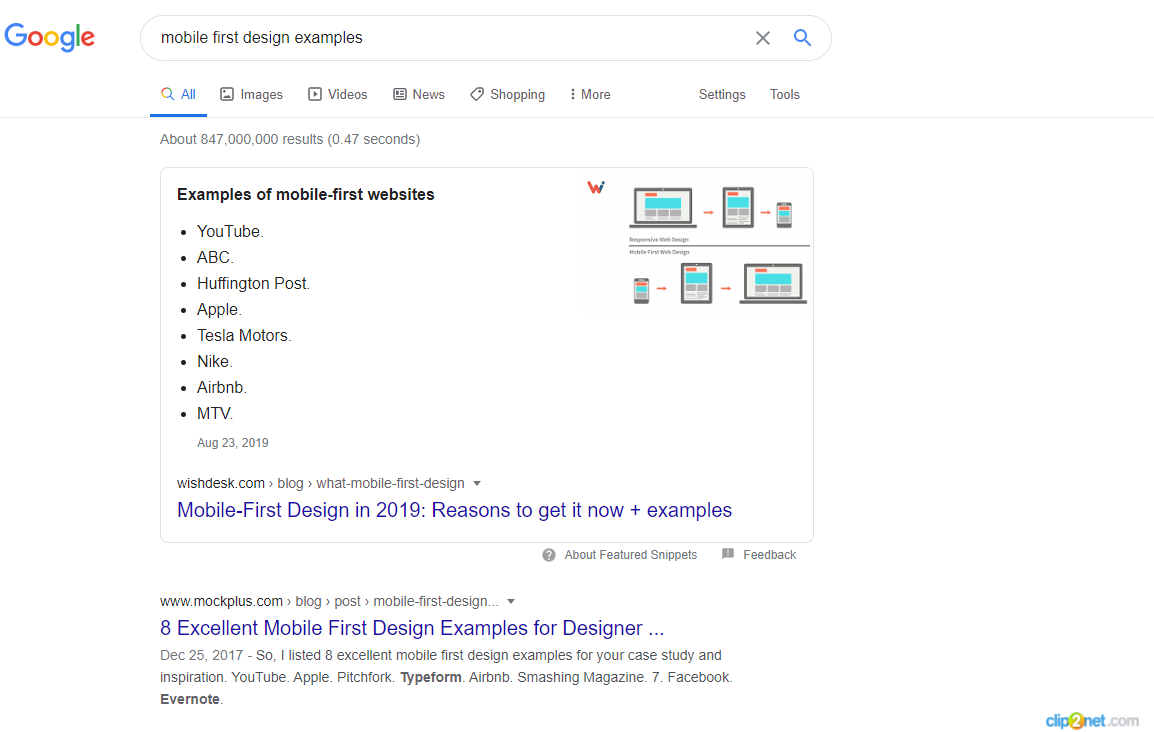Screen dimensions: 1154x732
Task: Click the question mark help icon
Action: click(549, 555)
